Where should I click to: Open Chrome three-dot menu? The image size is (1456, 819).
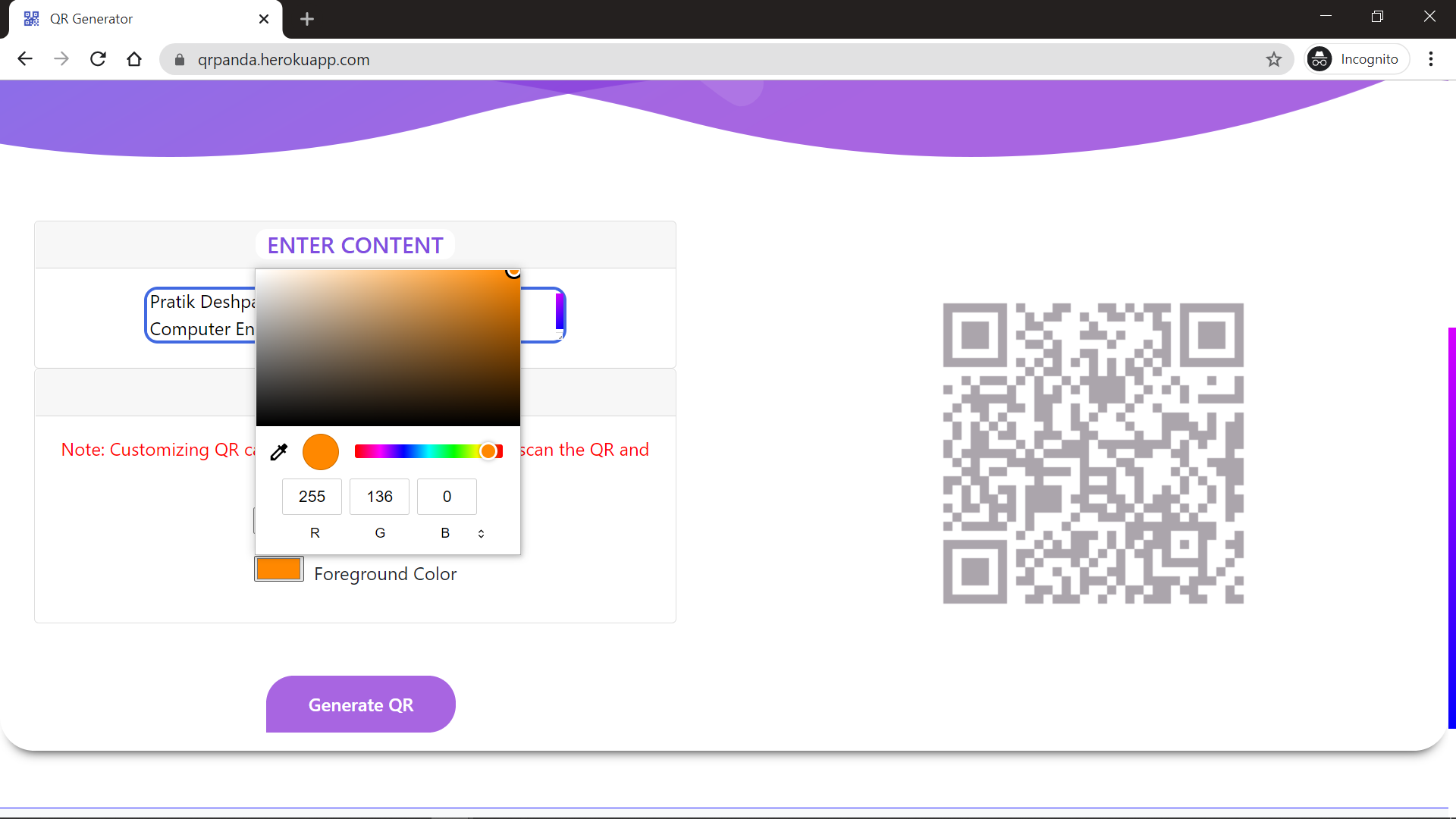tap(1431, 59)
